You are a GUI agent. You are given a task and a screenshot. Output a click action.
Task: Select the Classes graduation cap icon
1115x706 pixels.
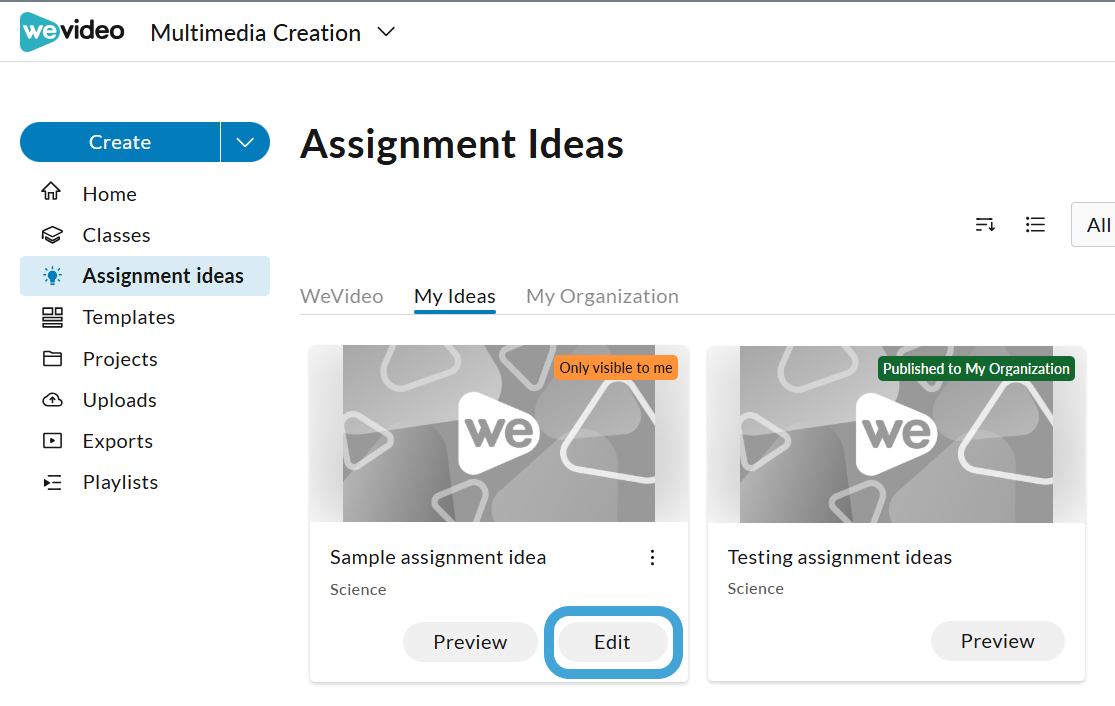52,235
